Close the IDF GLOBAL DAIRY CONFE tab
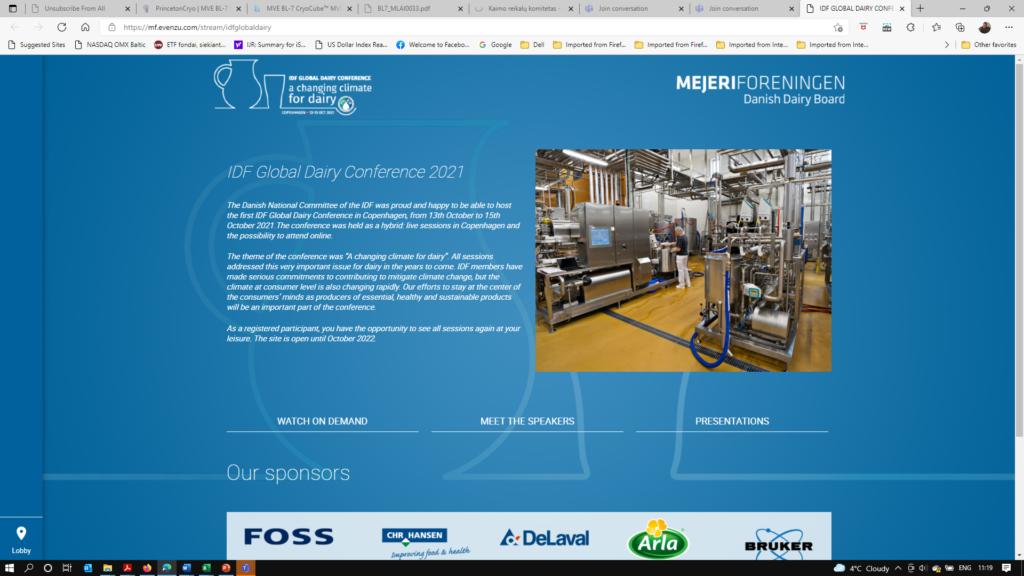 pos(902,8)
